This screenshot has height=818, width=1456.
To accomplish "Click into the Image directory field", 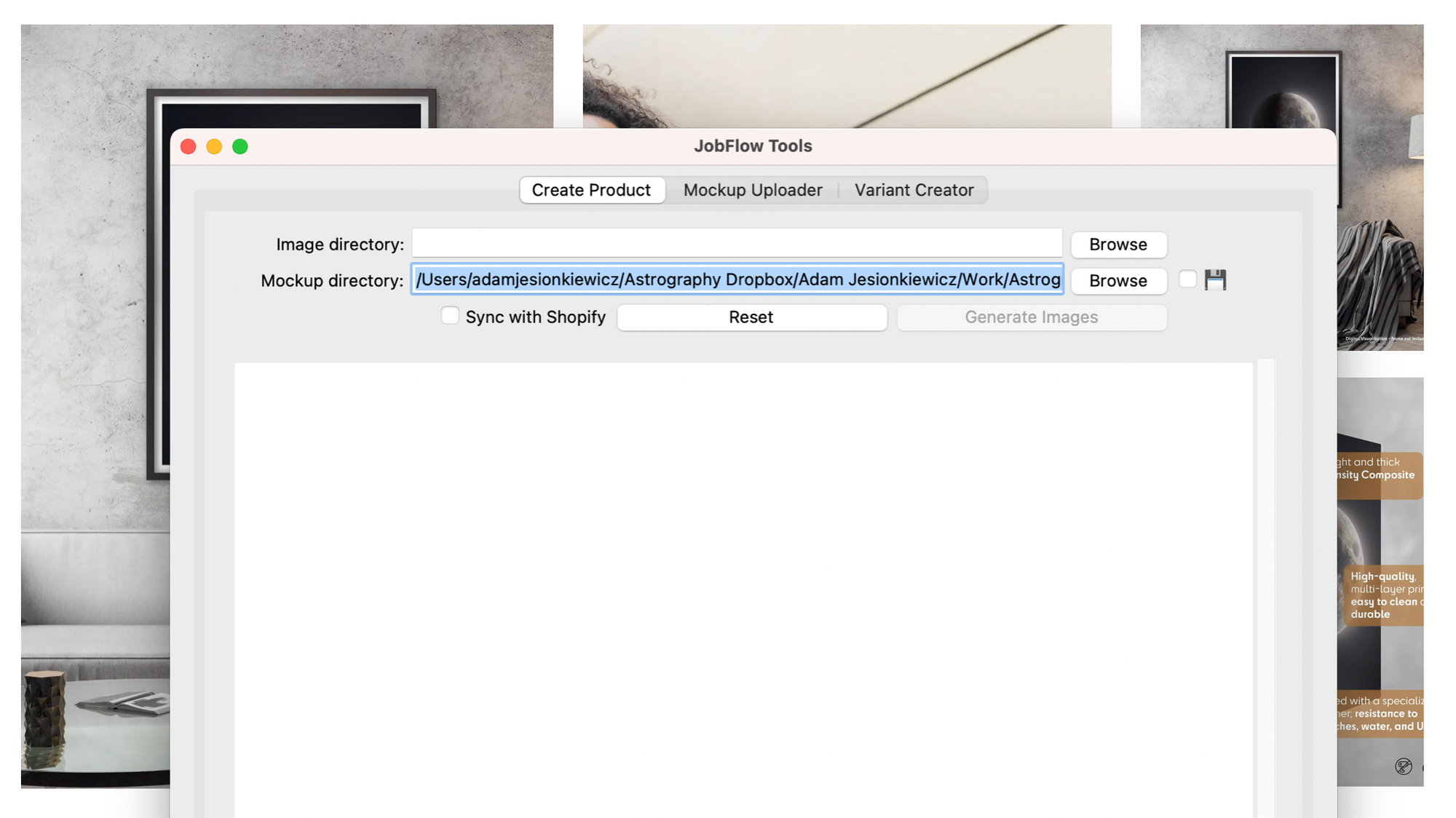I will coord(737,244).
